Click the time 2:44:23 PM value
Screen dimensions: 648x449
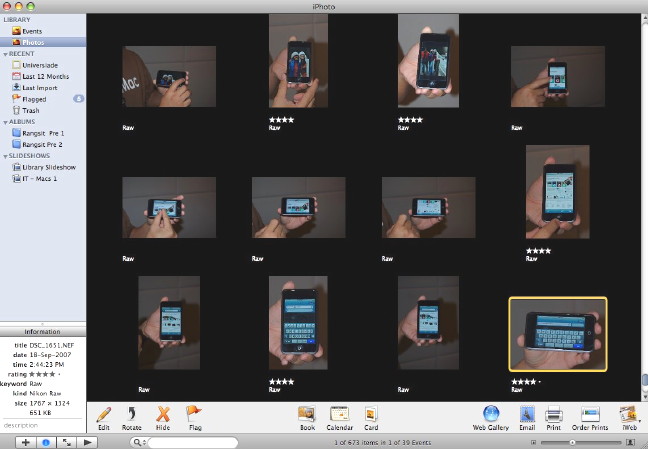[x=46, y=365]
